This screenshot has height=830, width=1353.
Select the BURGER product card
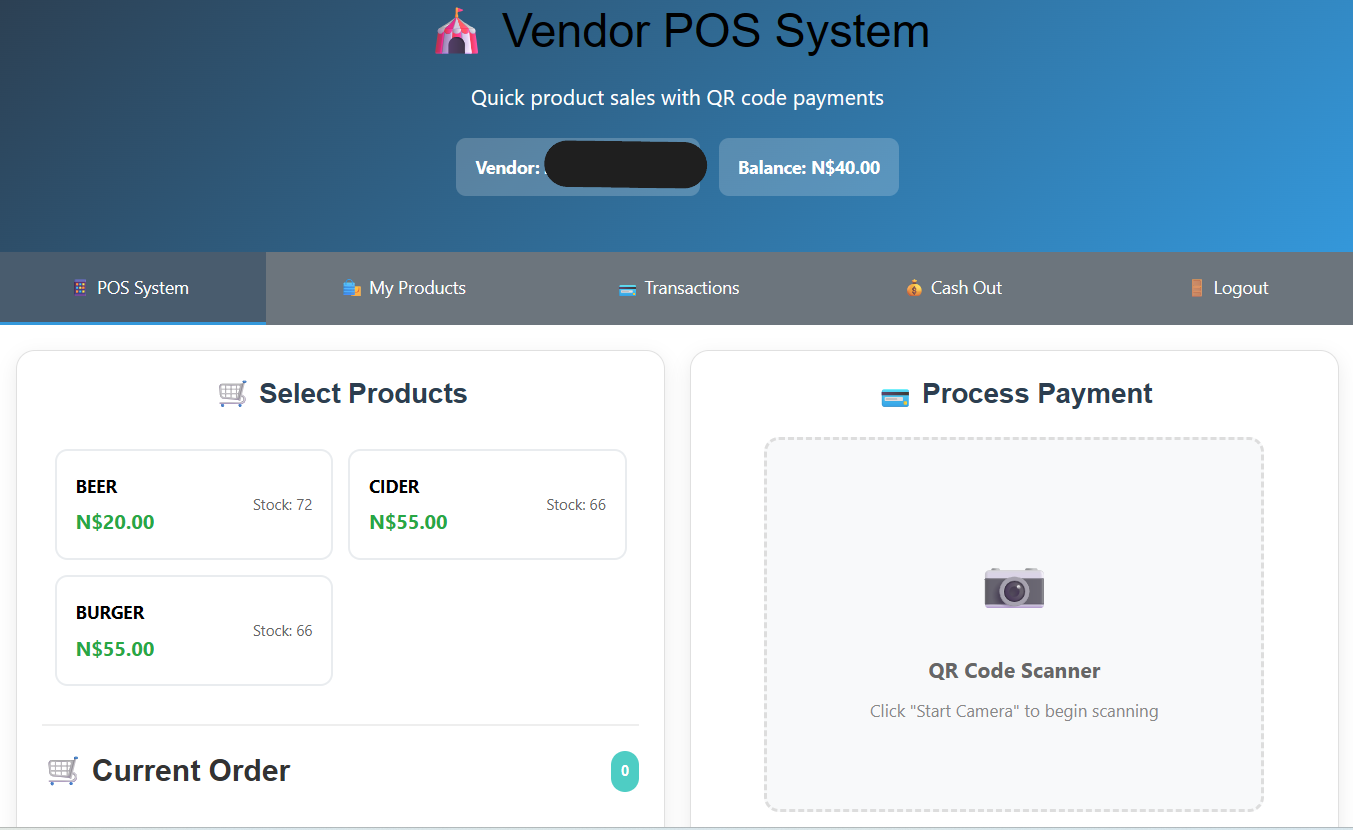(x=194, y=630)
